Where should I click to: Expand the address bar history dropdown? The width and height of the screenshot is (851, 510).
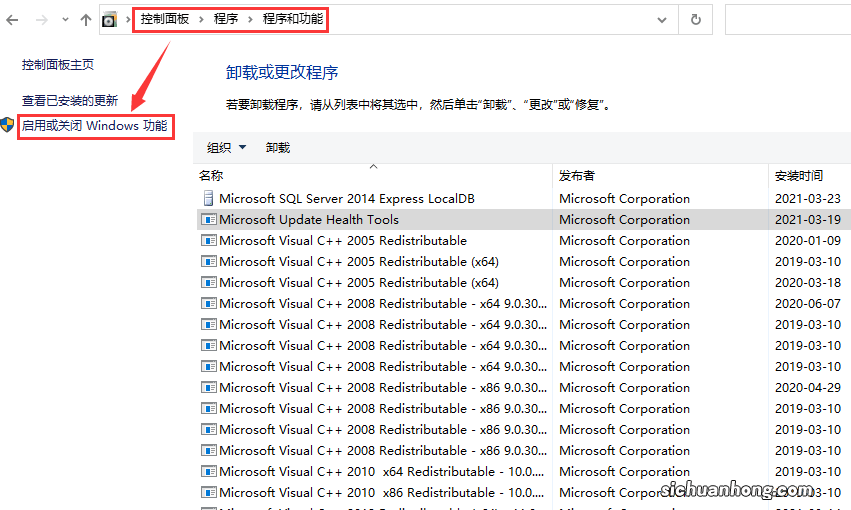[662, 20]
